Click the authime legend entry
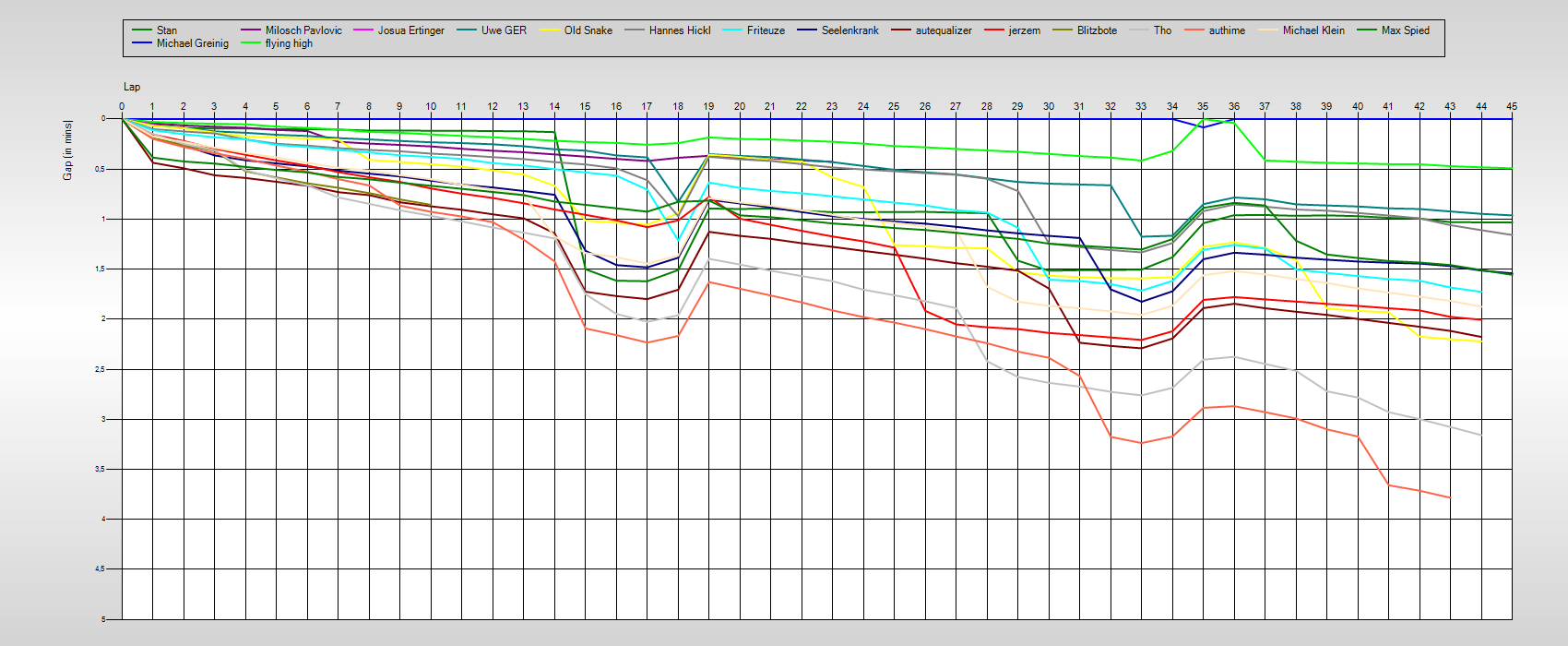 [x=1227, y=30]
